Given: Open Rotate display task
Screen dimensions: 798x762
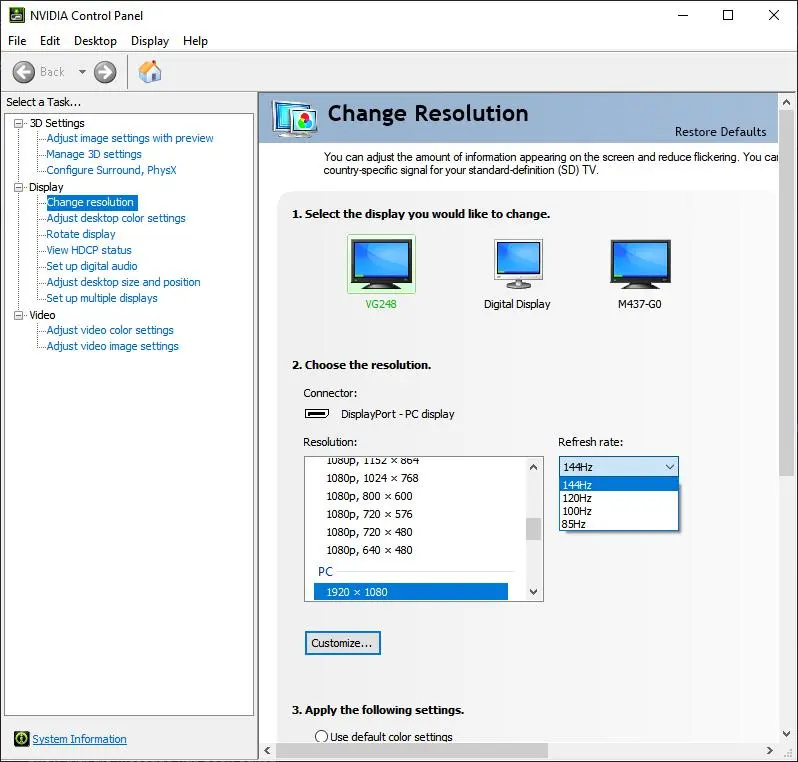Looking at the screenshot, I should click(81, 234).
